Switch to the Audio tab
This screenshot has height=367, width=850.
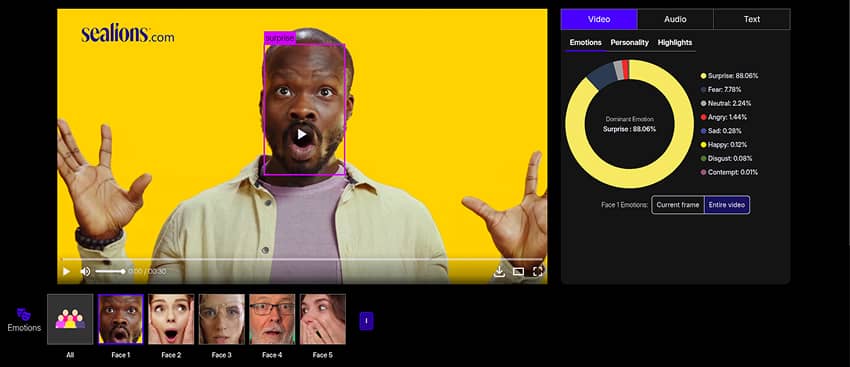tap(675, 19)
